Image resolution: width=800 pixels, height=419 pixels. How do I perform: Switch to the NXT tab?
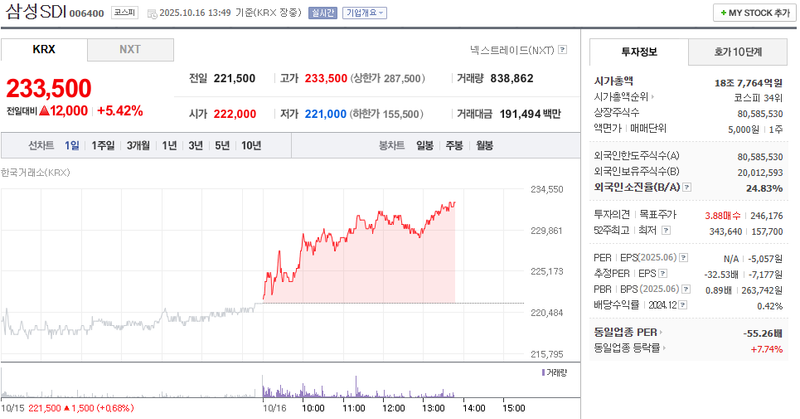coord(130,49)
